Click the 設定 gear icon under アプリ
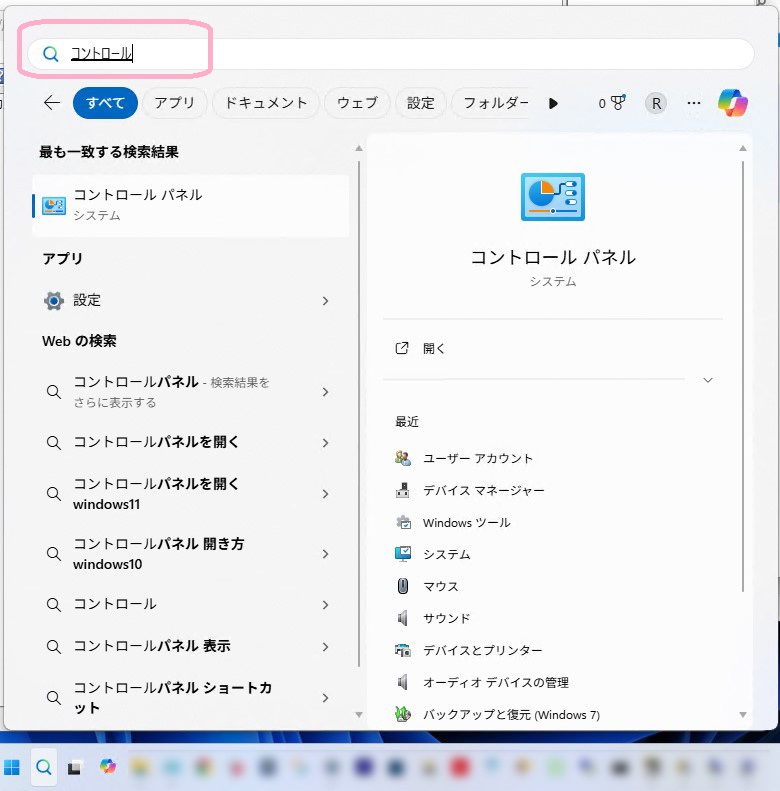780x791 pixels. (54, 301)
